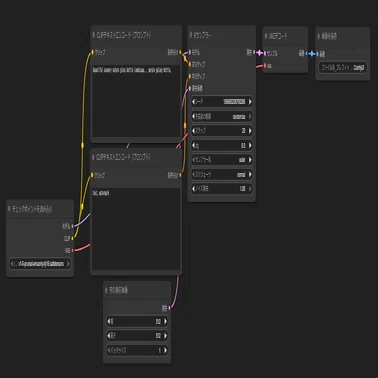
Task: Collapse the Kサンプラー node via its title dot
Action: click(191, 35)
